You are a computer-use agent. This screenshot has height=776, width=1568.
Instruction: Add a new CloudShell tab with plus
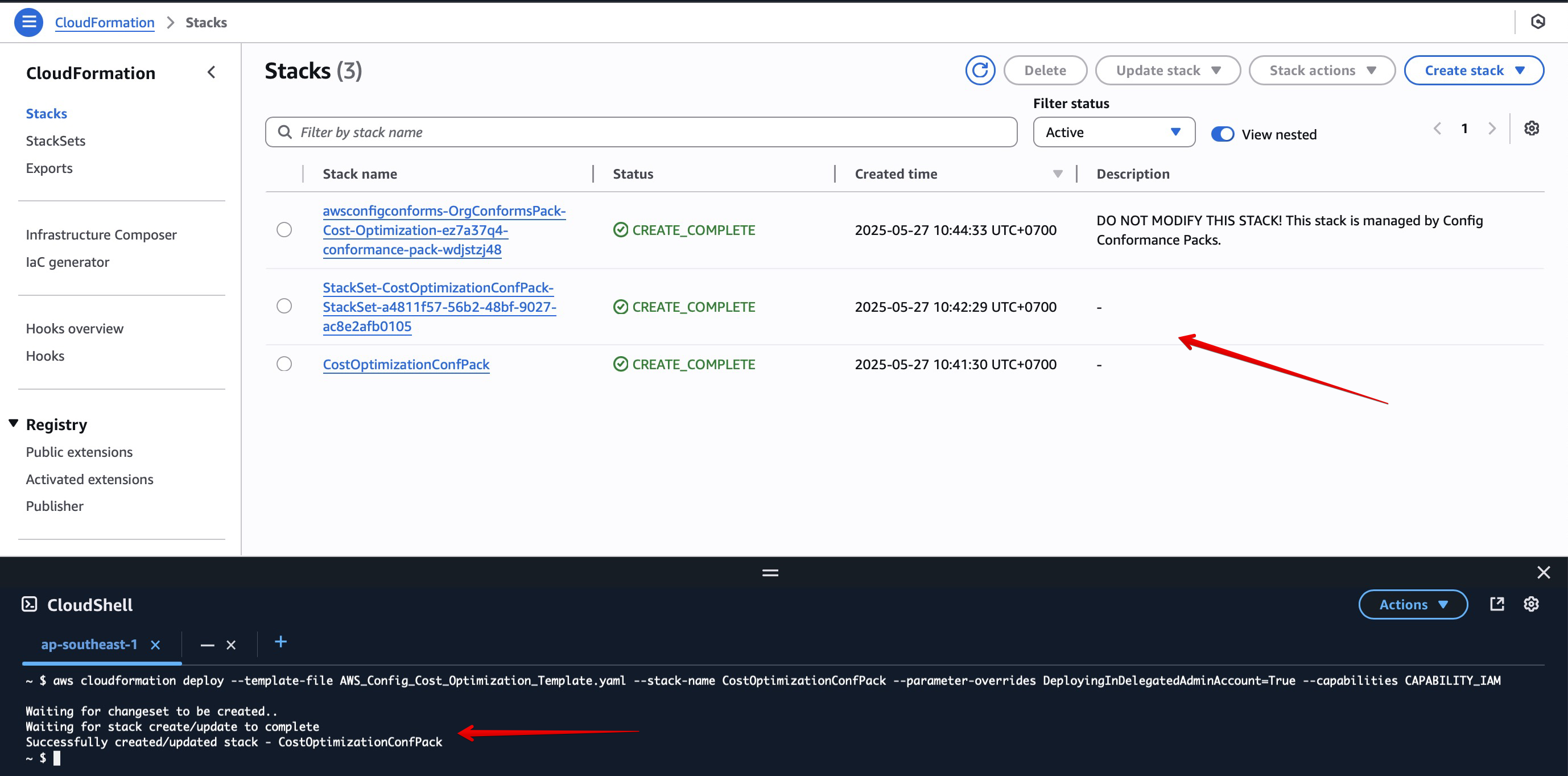click(x=280, y=642)
